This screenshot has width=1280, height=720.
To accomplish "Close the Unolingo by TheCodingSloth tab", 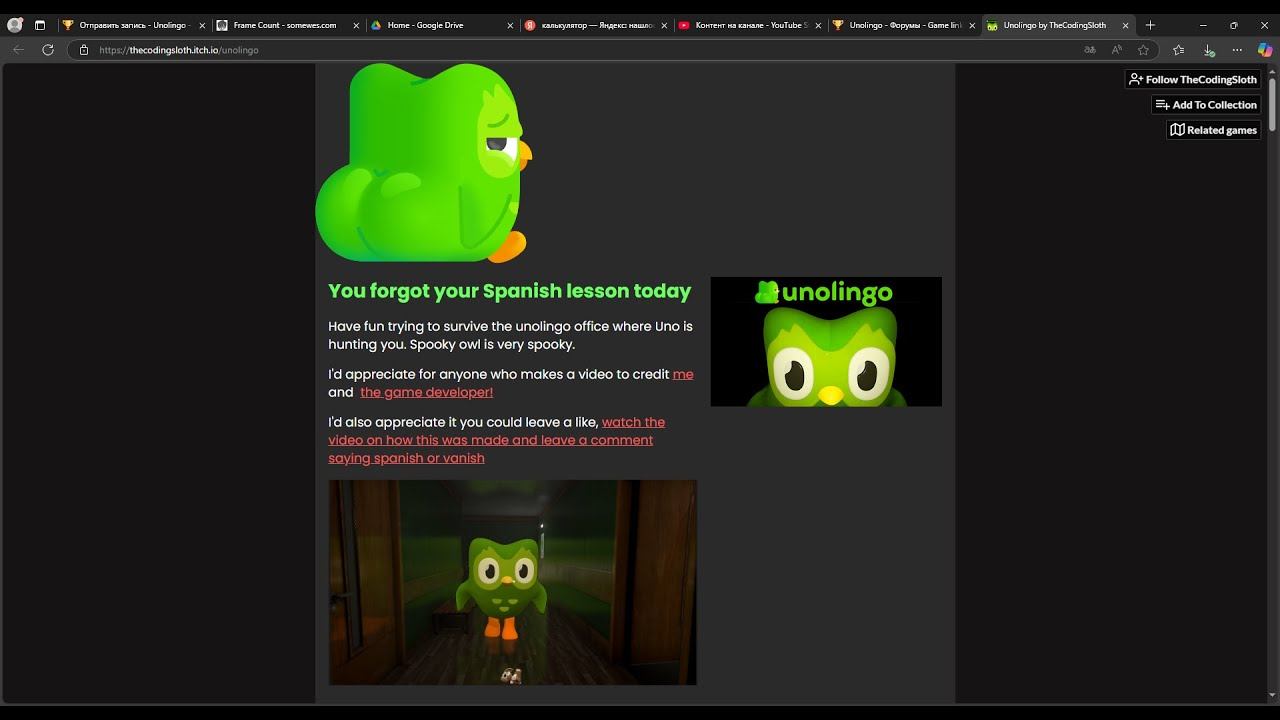I will pyautogui.click(x=1125, y=26).
